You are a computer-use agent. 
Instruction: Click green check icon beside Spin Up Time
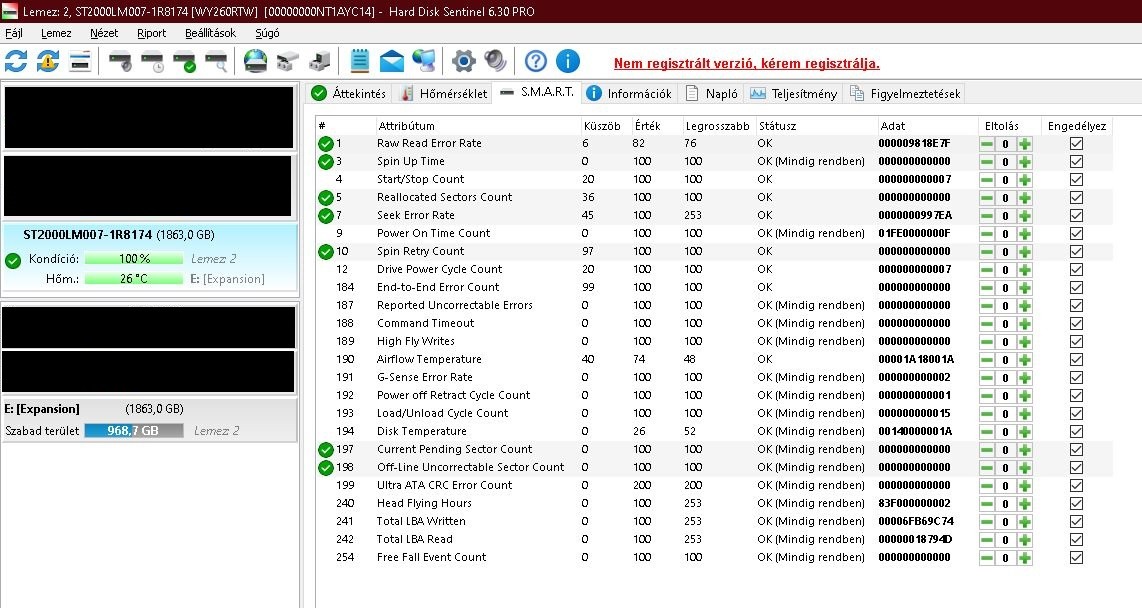326,162
